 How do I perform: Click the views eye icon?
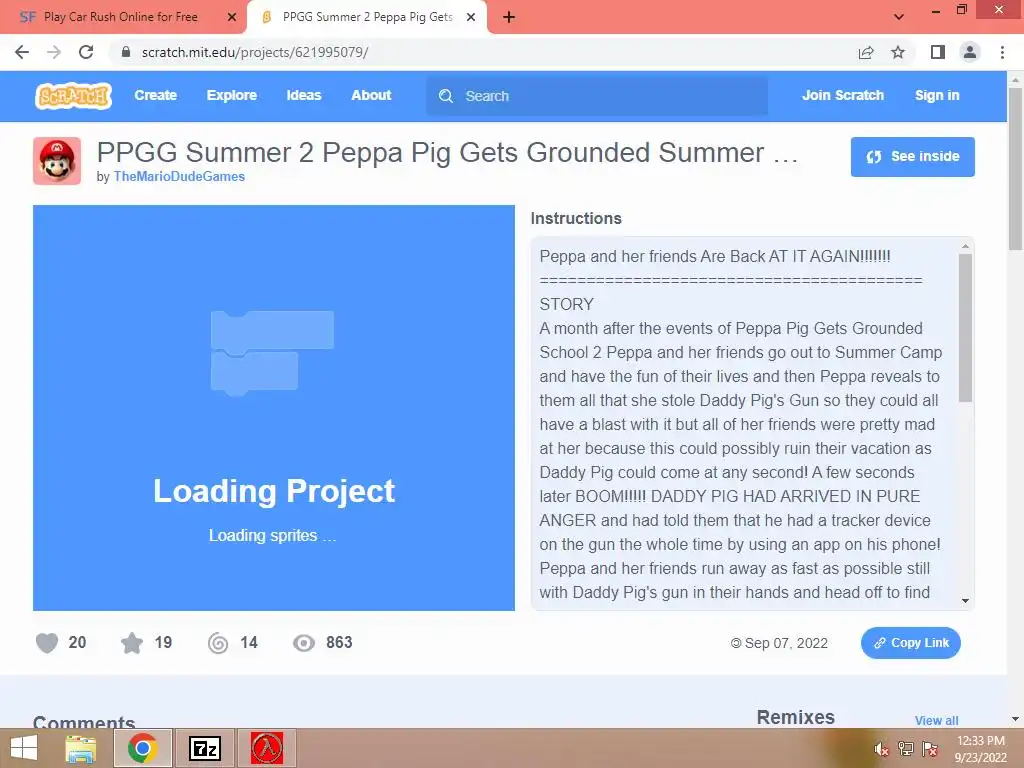pyautogui.click(x=304, y=643)
